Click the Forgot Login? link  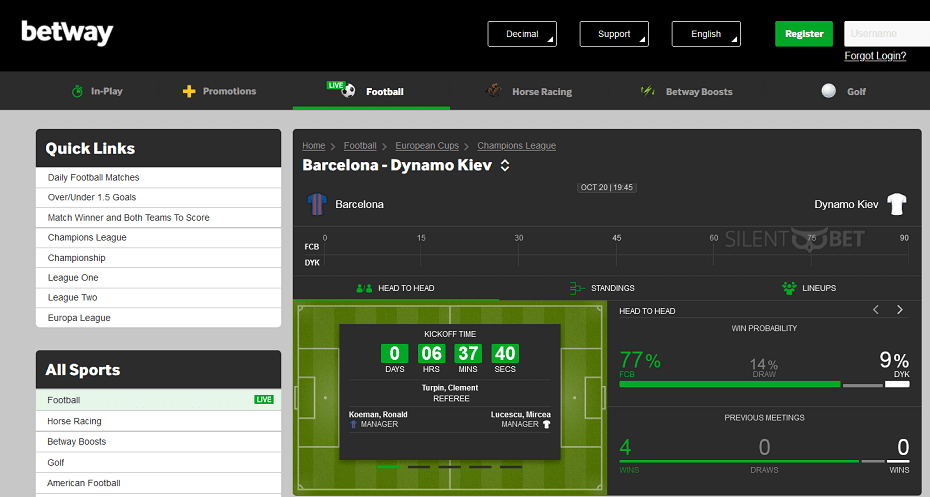(x=875, y=56)
